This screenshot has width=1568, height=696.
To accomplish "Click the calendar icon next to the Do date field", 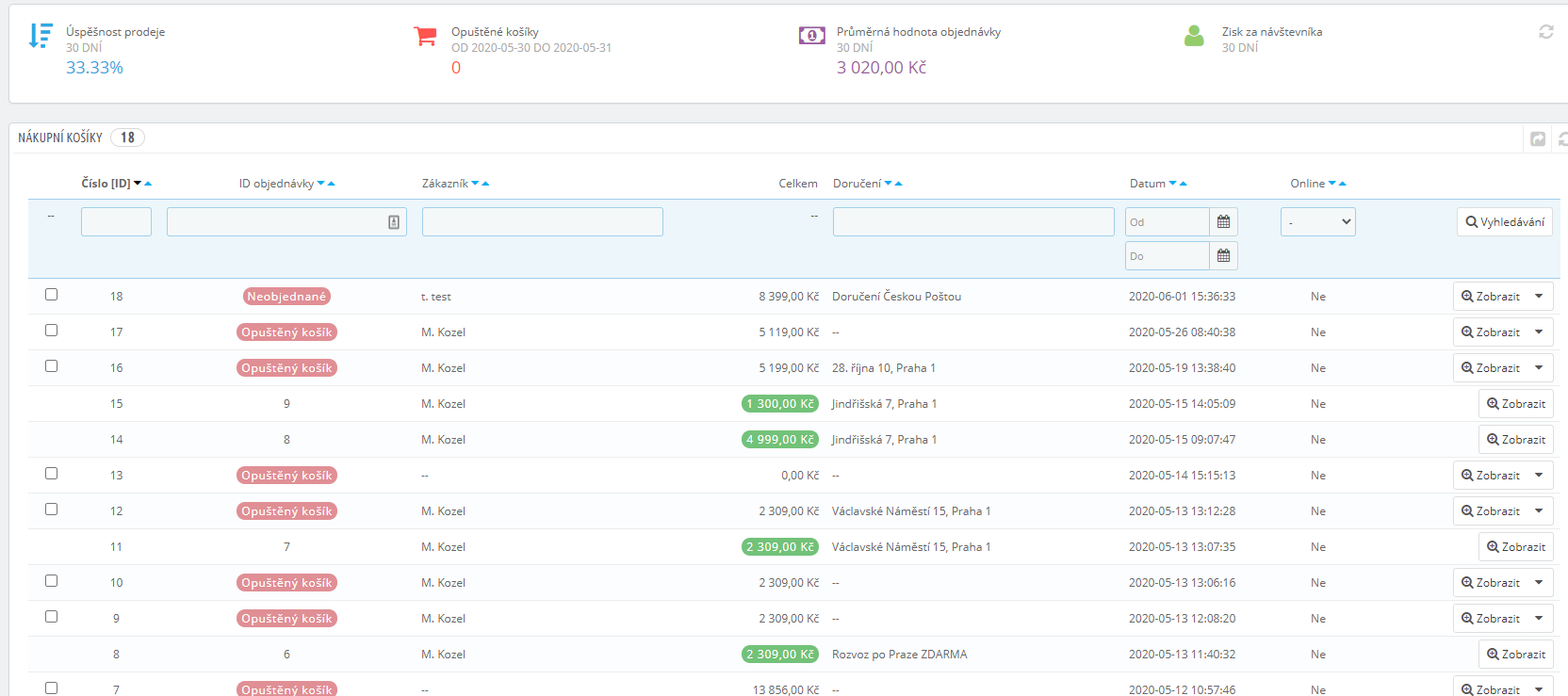I will pyautogui.click(x=1223, y=256).
